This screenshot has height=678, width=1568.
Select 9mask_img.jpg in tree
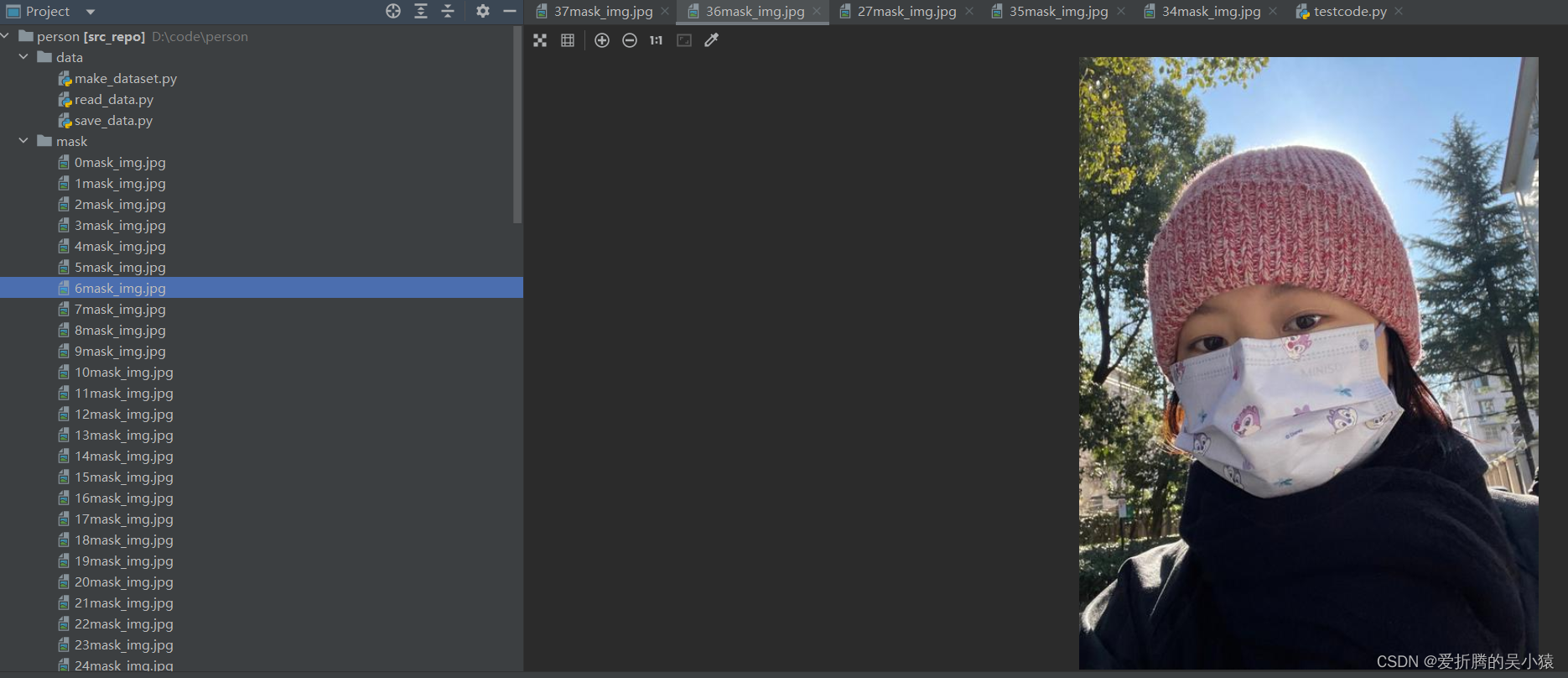click(x=120, y=351)
